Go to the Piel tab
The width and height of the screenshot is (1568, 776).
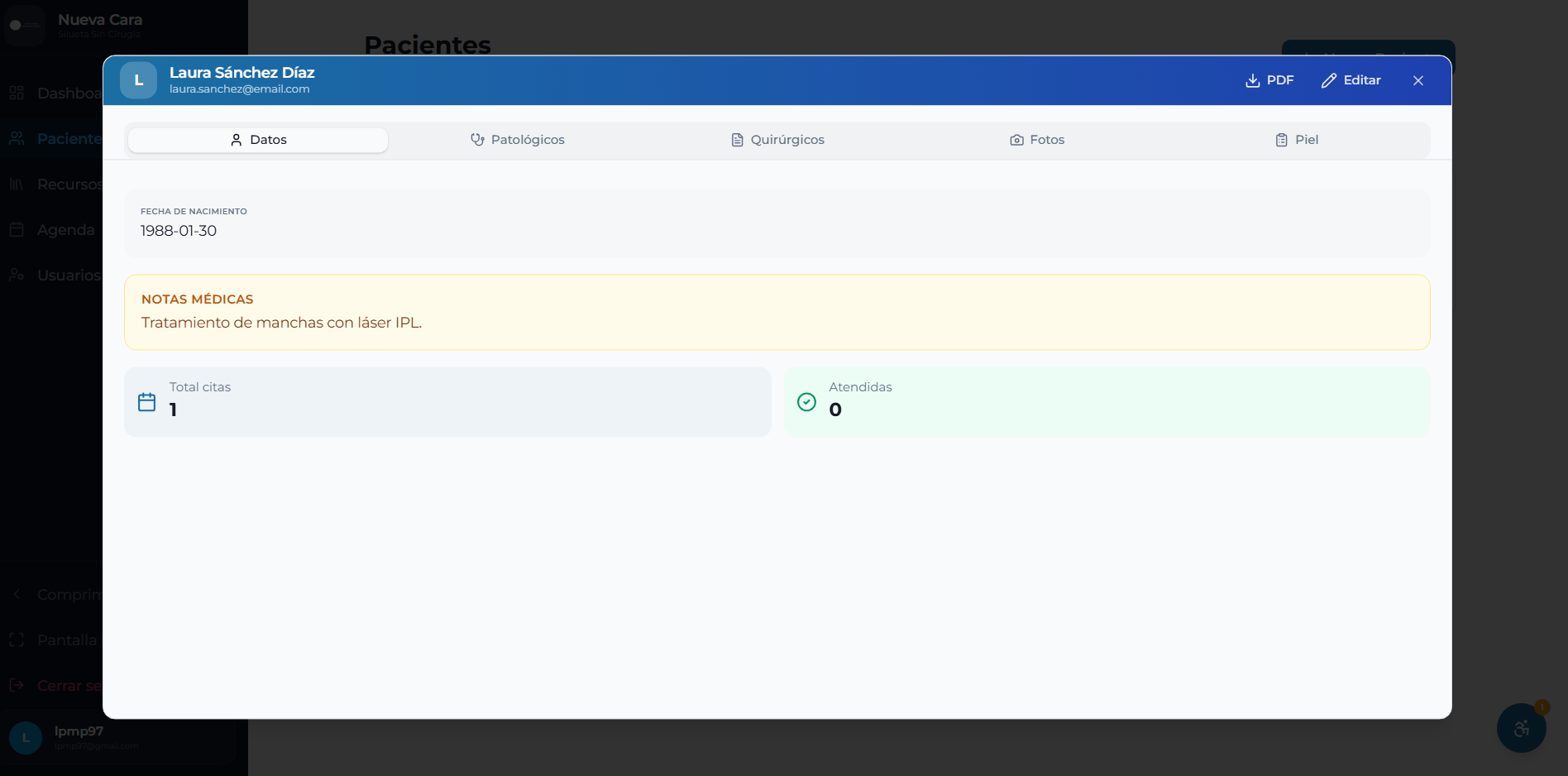tap(1297, 140)
